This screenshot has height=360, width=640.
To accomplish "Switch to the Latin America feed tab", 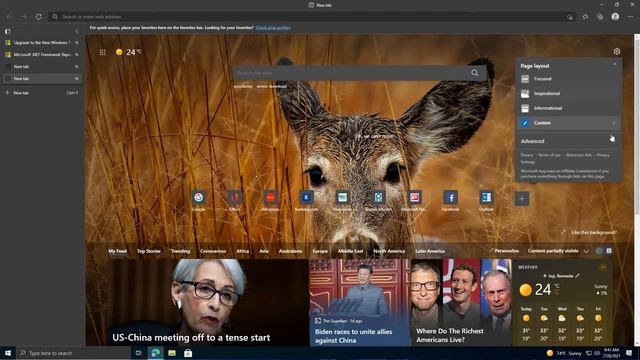I will 430,251.
